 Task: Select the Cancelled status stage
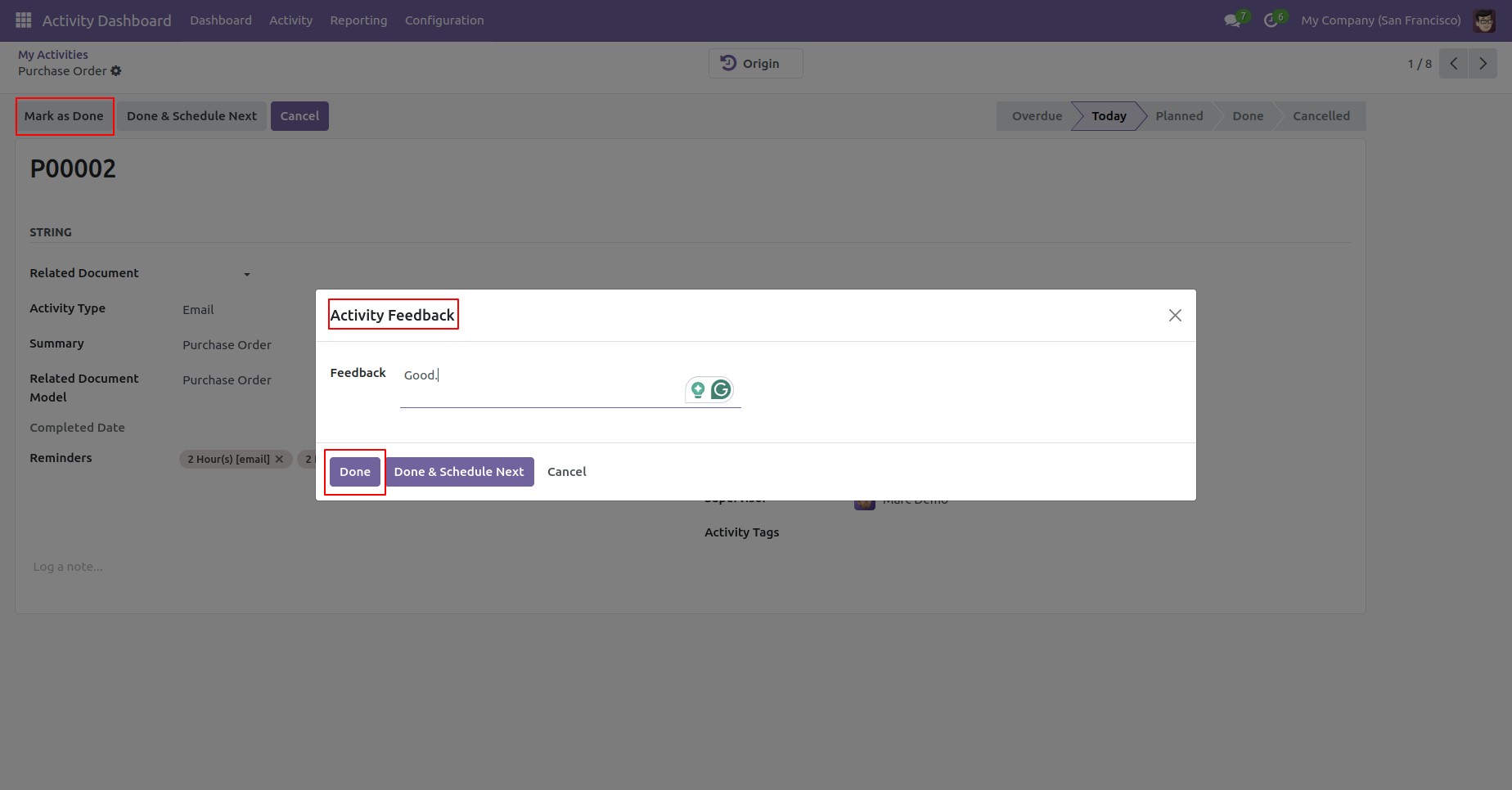click(1321, 116)
